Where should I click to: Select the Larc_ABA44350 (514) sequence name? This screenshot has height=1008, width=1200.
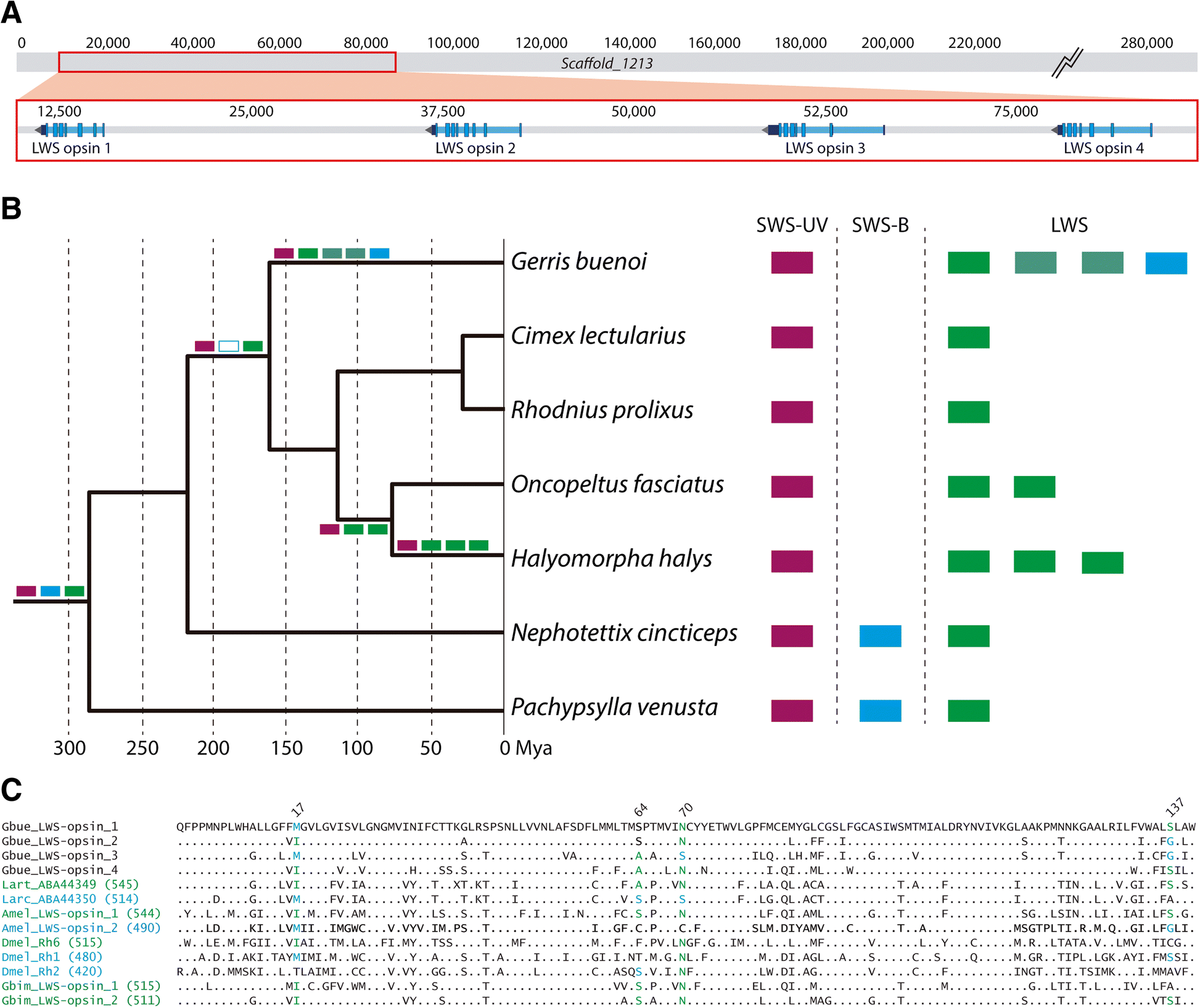point(70,899)
